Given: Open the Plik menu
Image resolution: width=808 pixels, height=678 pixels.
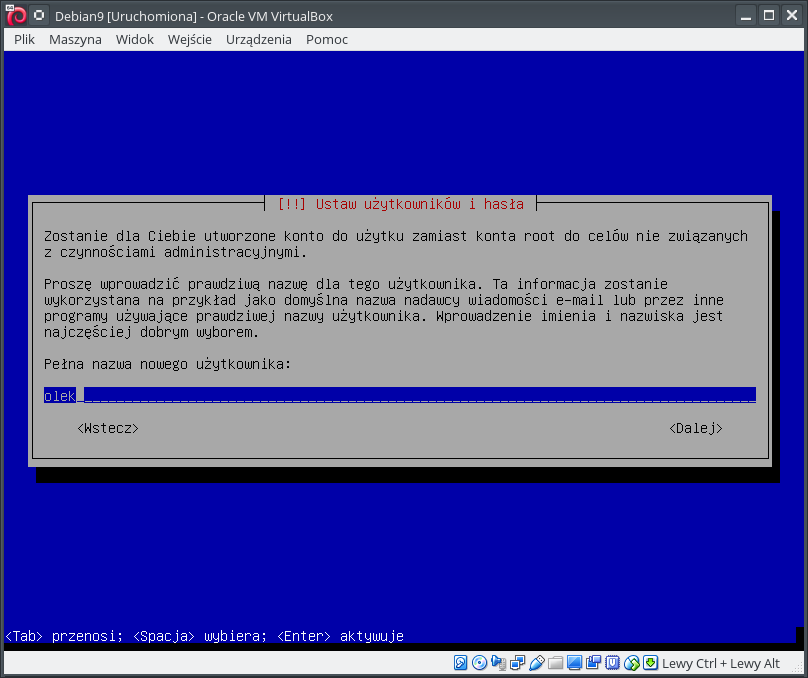Looking at the screenshot, I should [25, 39].
